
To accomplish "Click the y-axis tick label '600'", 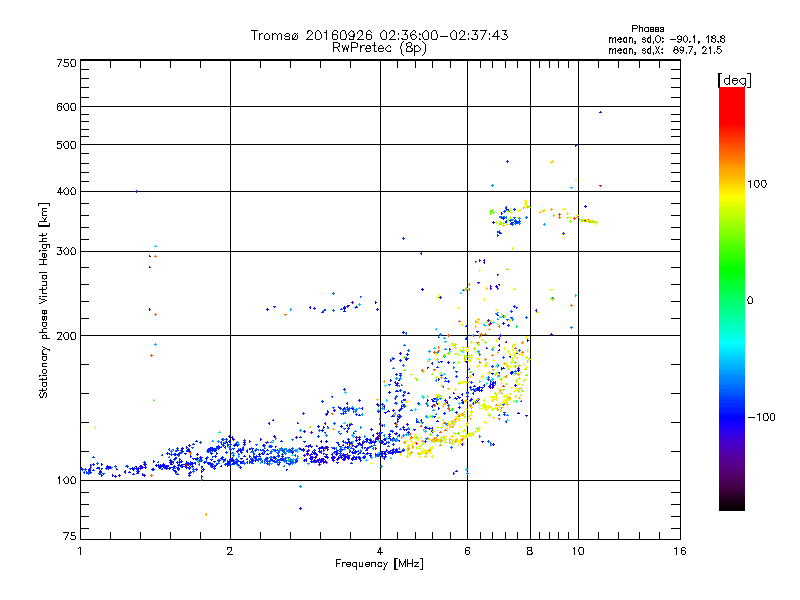I will [x=67, y=107].
